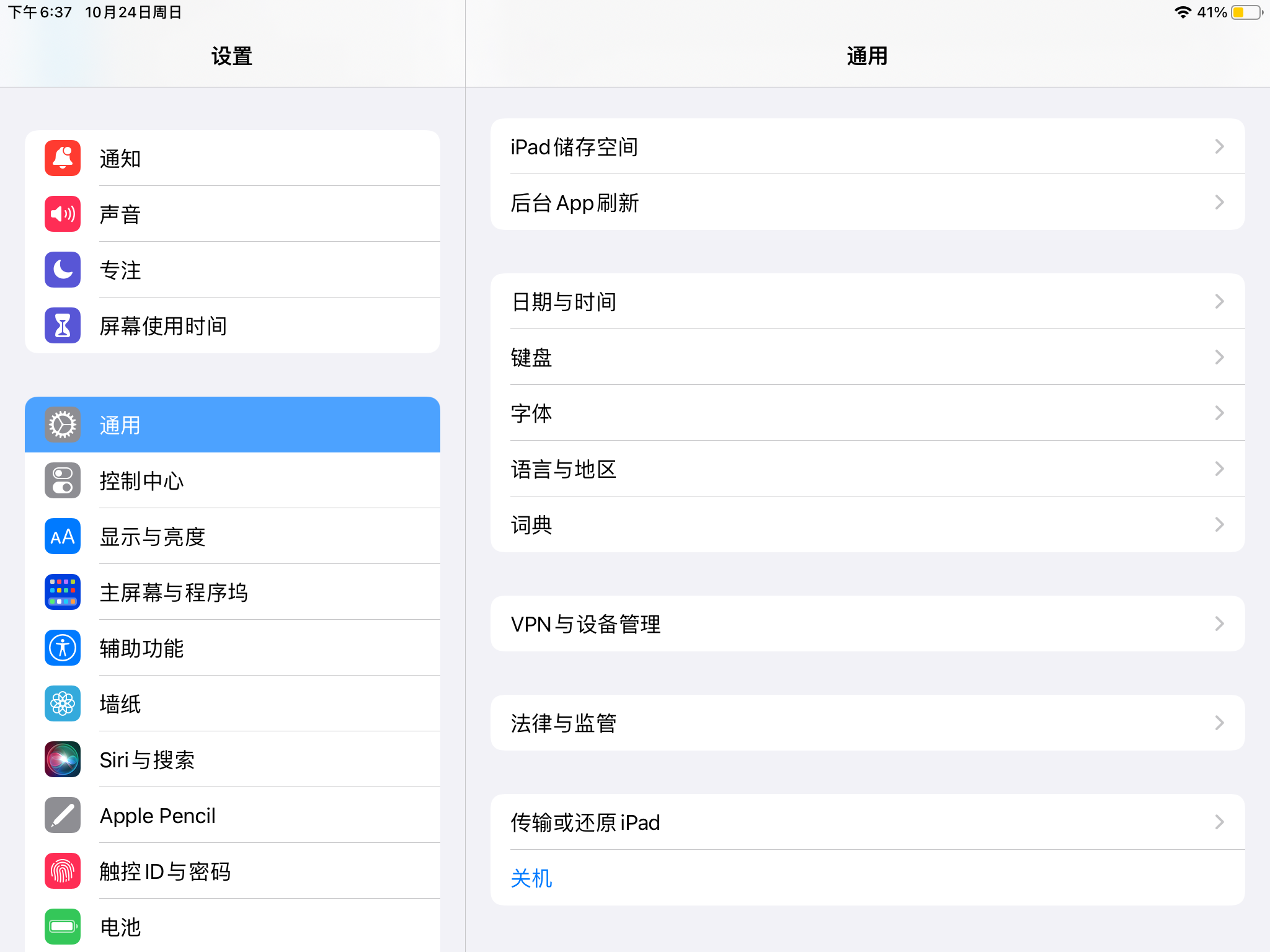The image size is (1270, 952).
Task: Select the Wallpaper flower icon
Action: tap(63, 703)
